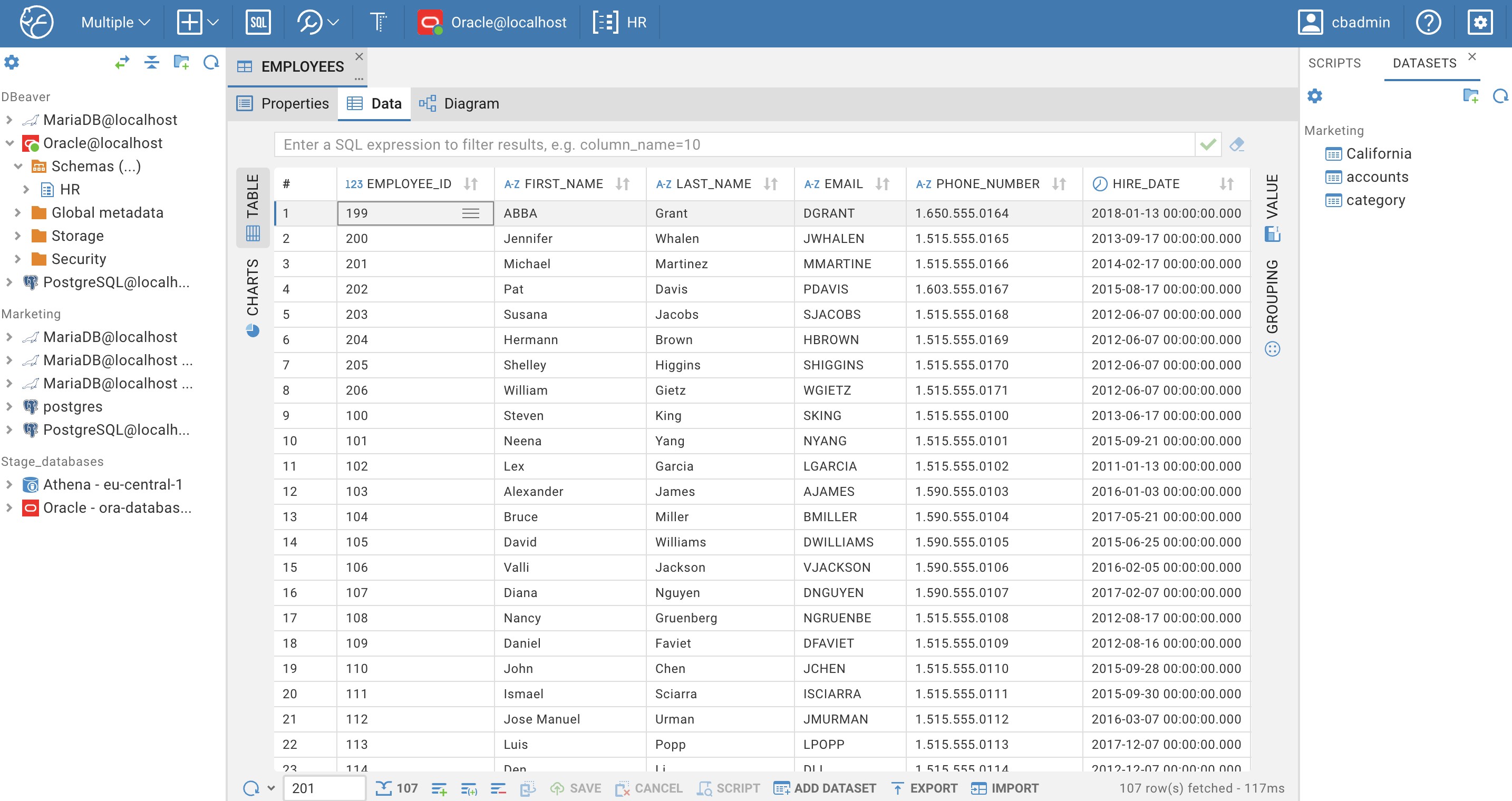Sort by the EMPLOYEE_ID column arrows
Viewport: 1512px width, 801px height.
pyautogui.click(x=471, y=184)
